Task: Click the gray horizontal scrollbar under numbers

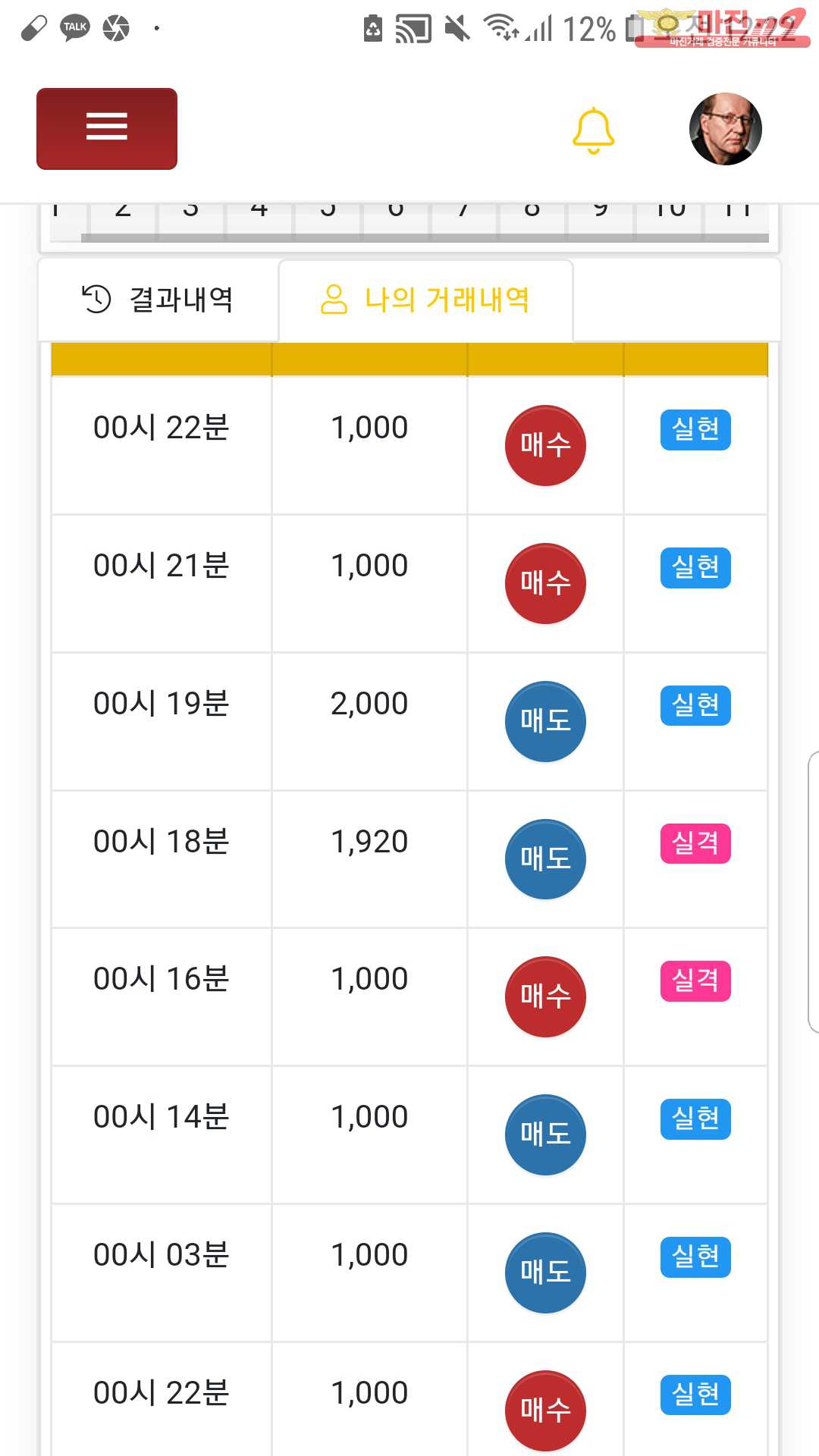Action: [425, 238]
